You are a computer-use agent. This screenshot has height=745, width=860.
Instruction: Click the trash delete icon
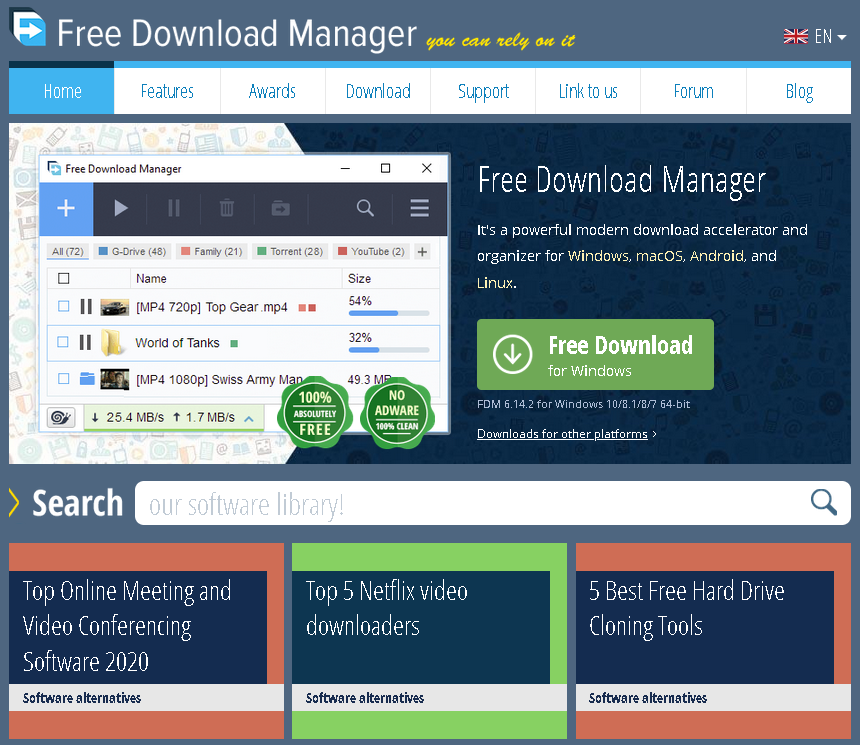click(227, 208)
